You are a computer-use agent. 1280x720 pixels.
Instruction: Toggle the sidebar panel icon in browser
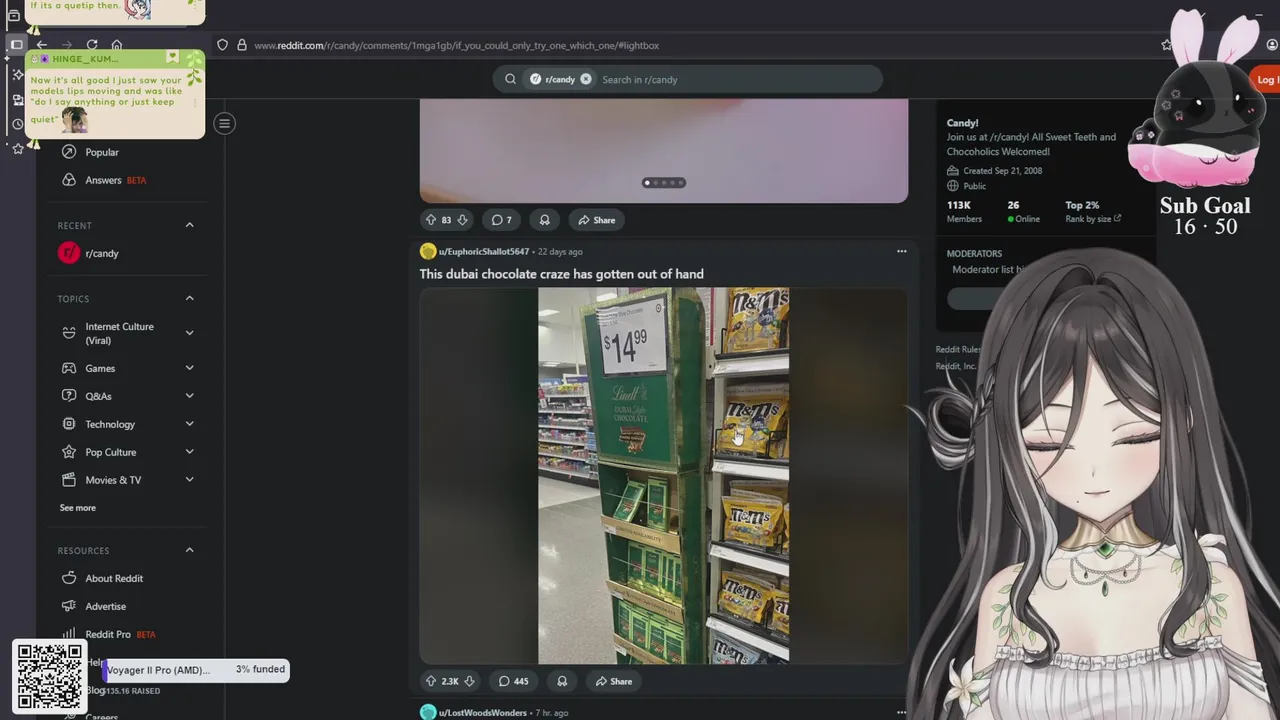click(16, 45)
